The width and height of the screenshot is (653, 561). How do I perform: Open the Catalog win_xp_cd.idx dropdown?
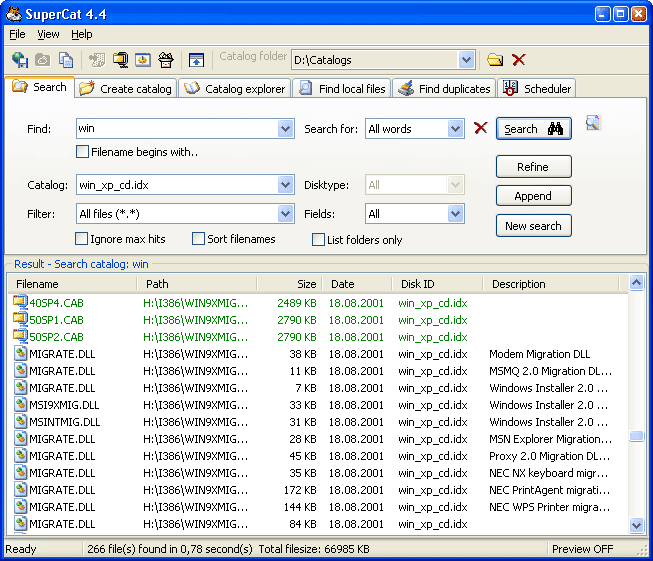pos(285,185)
